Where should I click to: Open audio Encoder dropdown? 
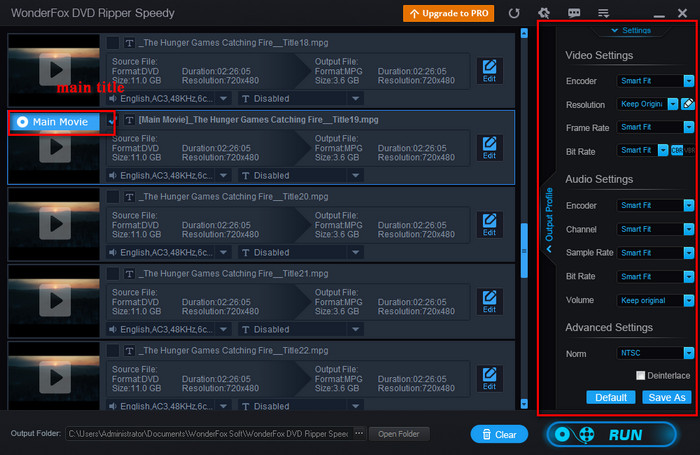(x=689, y=205)
